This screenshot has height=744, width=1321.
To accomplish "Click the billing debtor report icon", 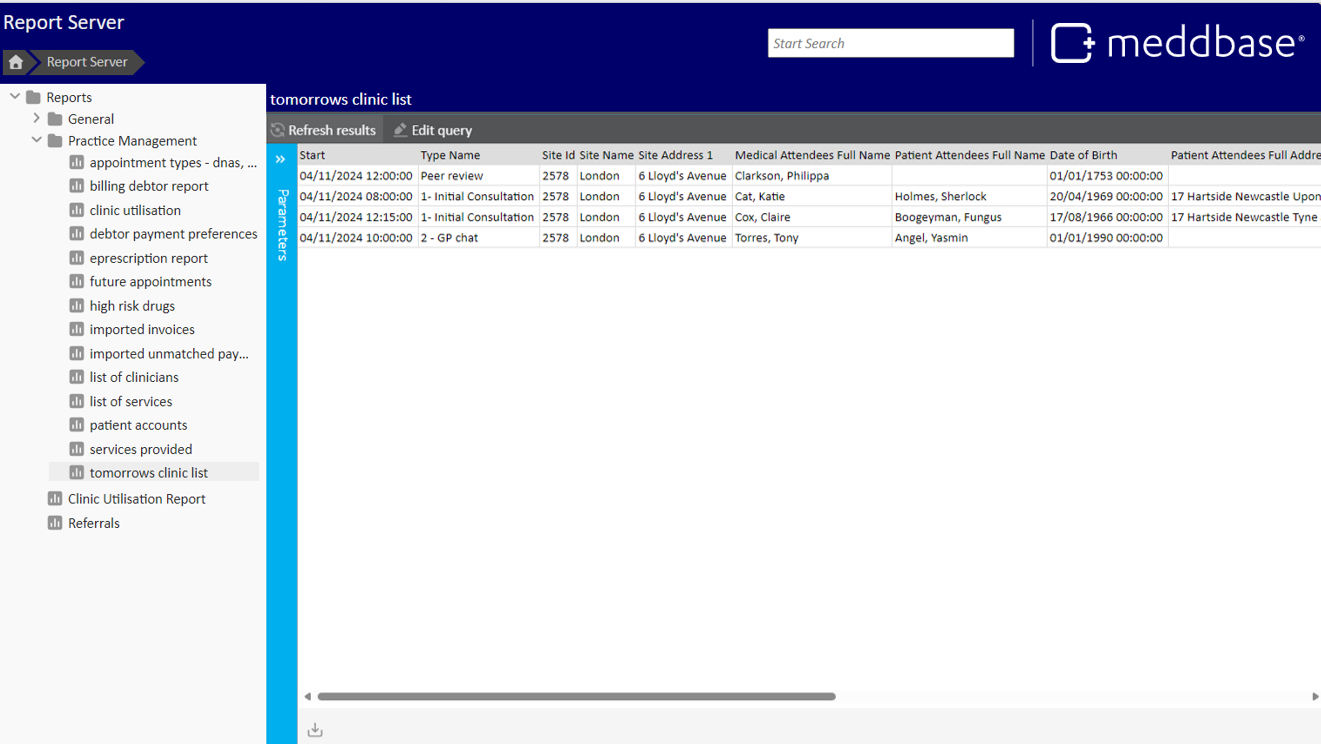I will click(x=76, y=186).
